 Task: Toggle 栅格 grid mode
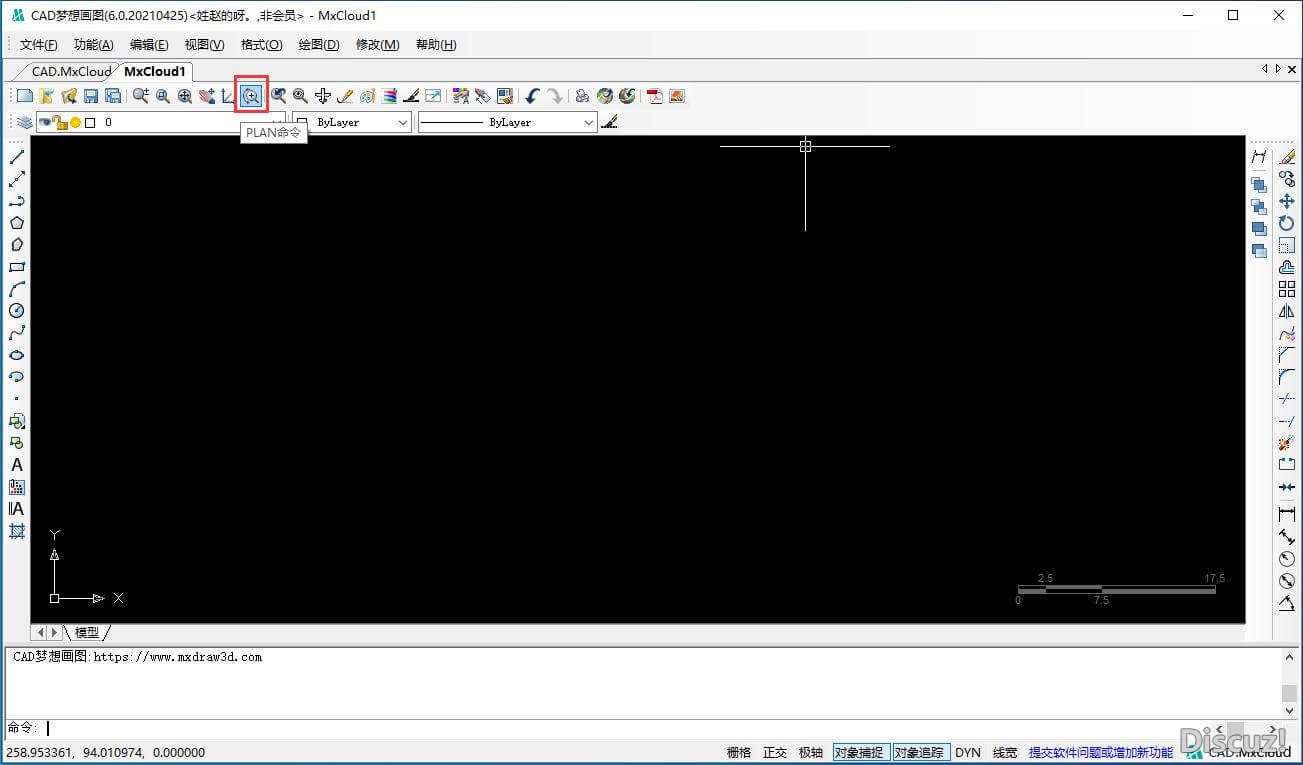point(738,752)
